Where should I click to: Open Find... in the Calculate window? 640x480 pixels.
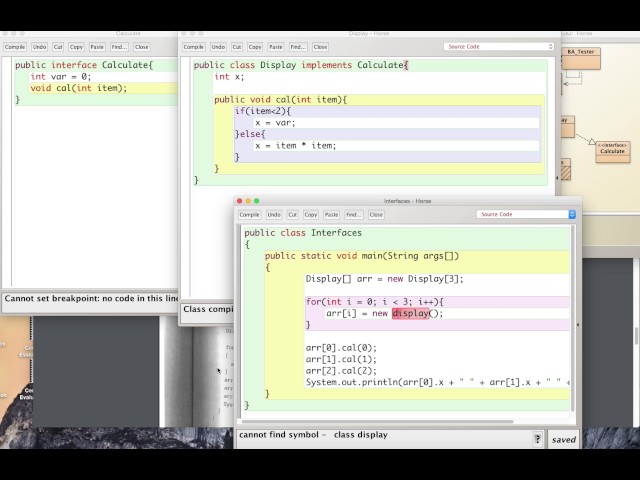click(119, 47)
